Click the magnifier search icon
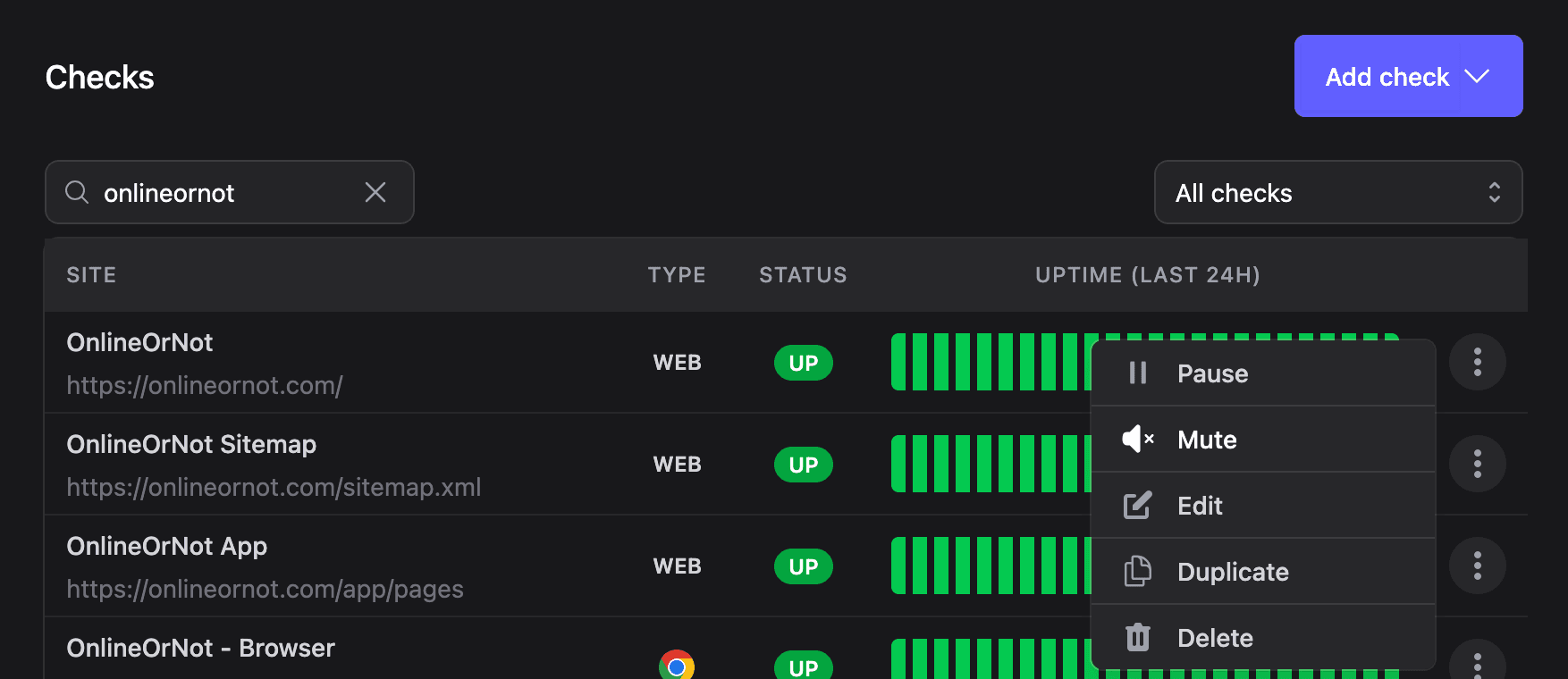 click(x=77, y=192)
